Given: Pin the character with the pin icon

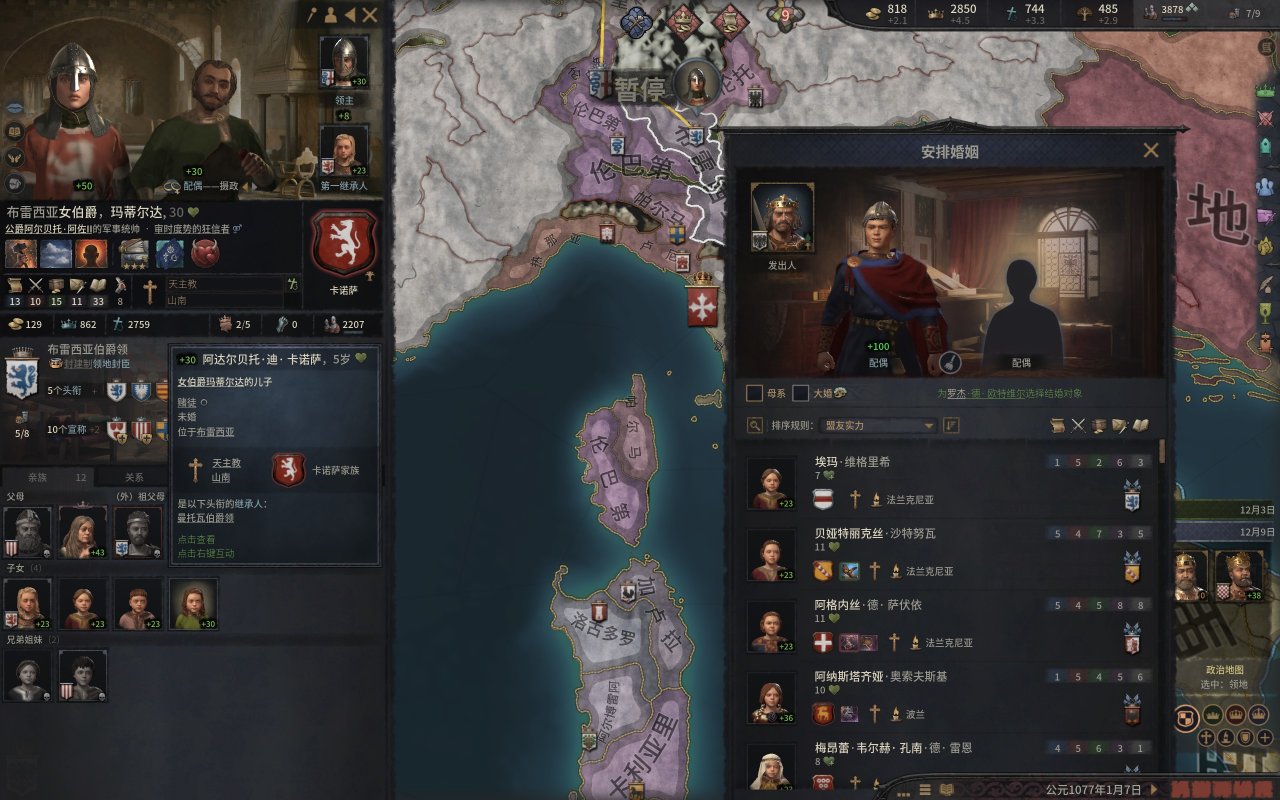Looking at the screenshot, I should point(311,15).
